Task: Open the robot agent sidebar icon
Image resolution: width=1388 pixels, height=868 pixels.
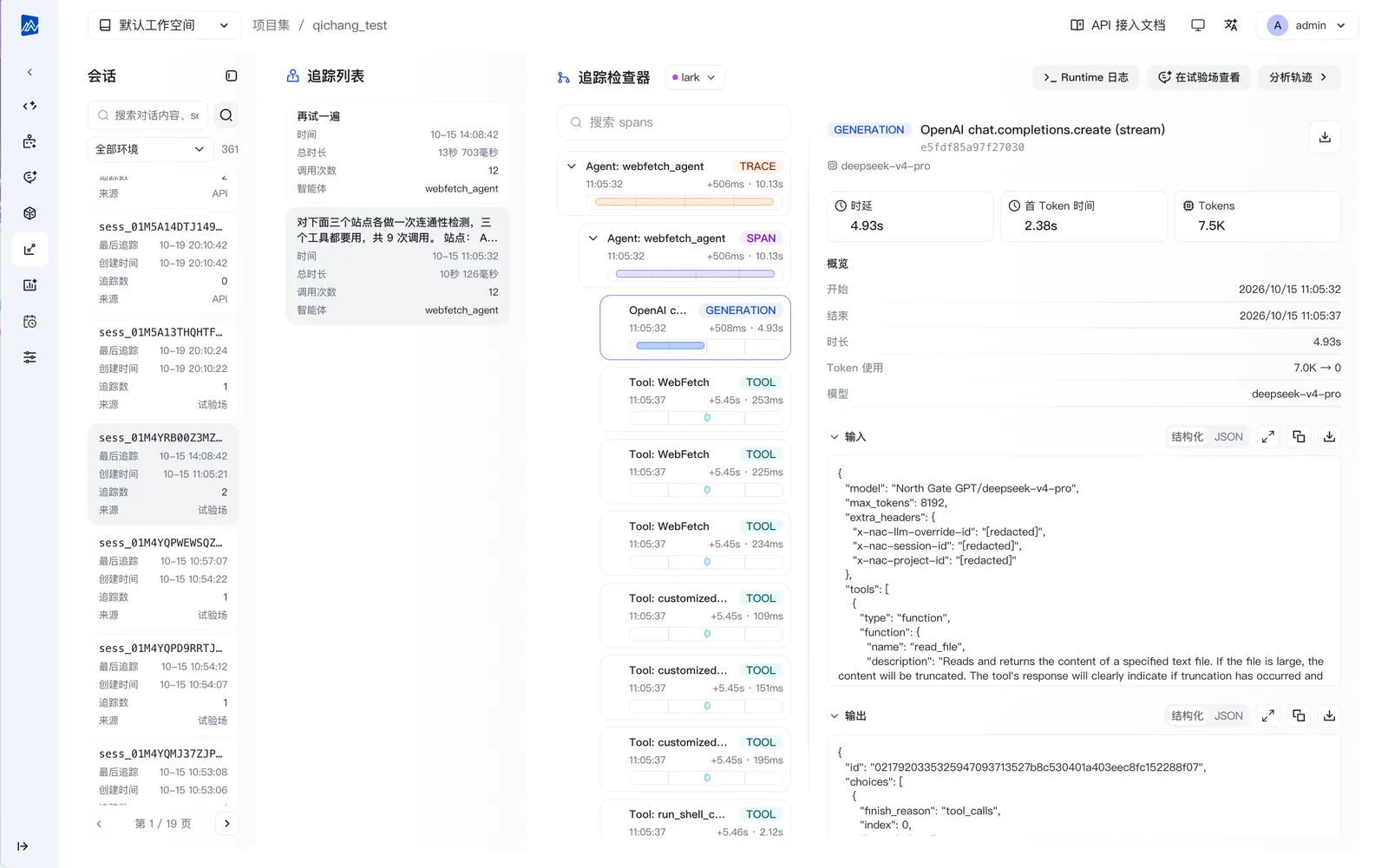Action: [29, 141]
